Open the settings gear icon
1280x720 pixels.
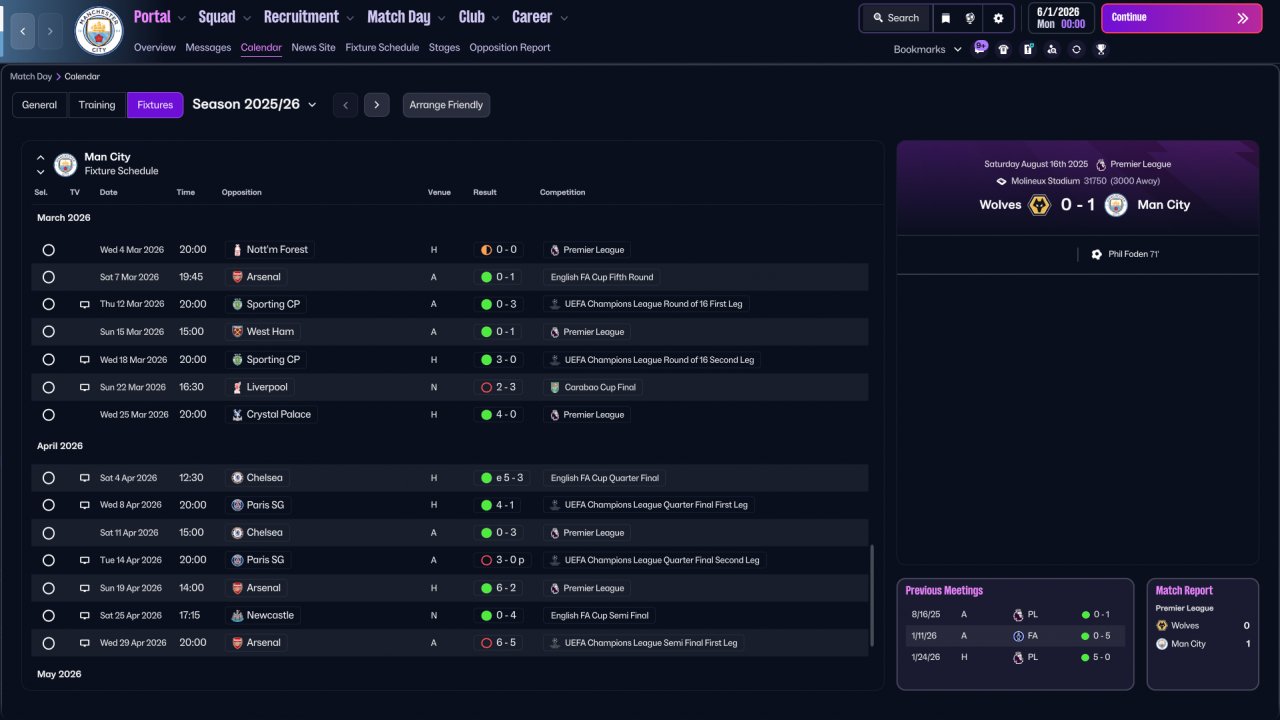click(998, 18)
